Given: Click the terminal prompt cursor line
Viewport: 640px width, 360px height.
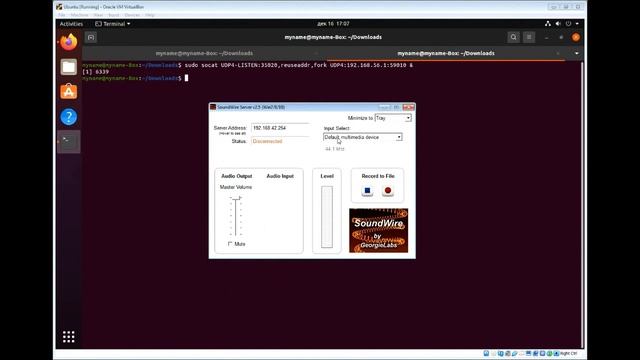Looking at the screenshot, I should point(136,78).
